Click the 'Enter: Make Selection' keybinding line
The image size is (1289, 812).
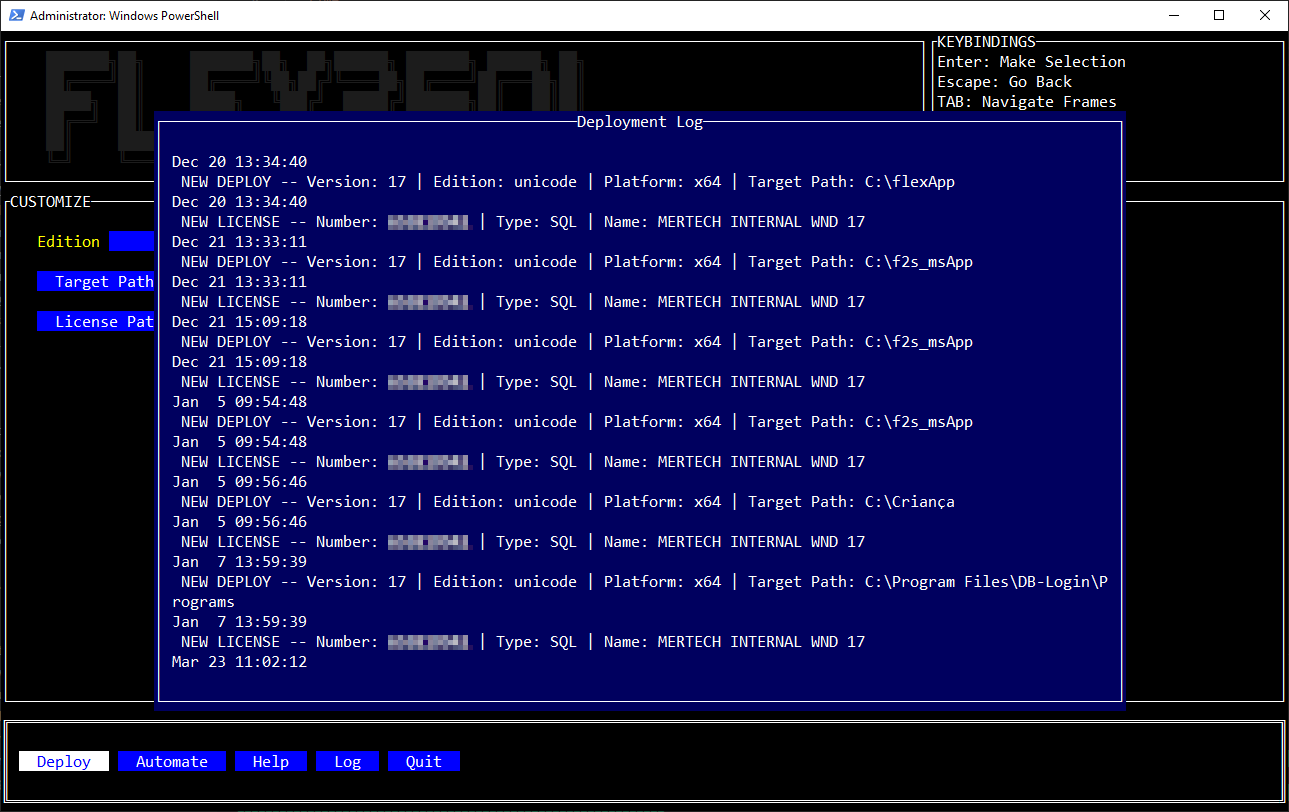1031,62
